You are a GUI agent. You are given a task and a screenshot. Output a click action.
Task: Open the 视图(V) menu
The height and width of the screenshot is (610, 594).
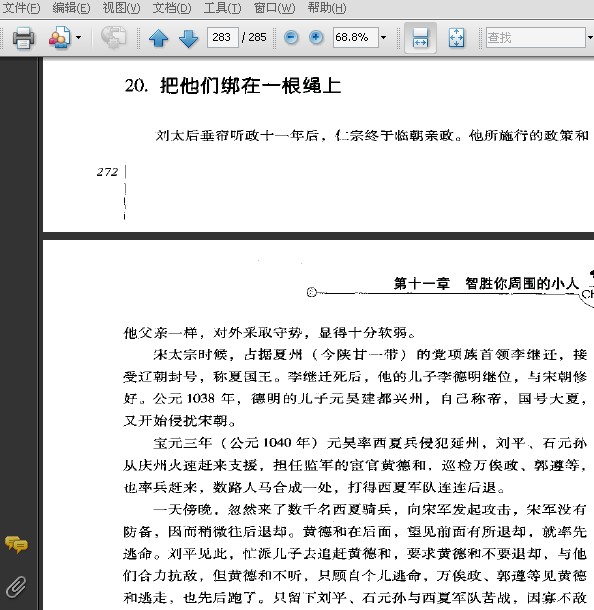pyautogui.click(x=121, y=8)
